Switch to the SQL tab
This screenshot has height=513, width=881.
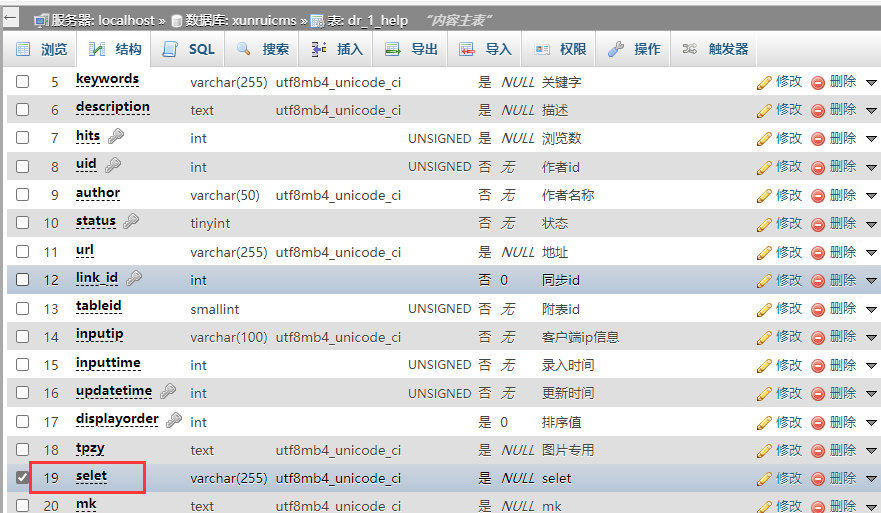coord(189,49)
